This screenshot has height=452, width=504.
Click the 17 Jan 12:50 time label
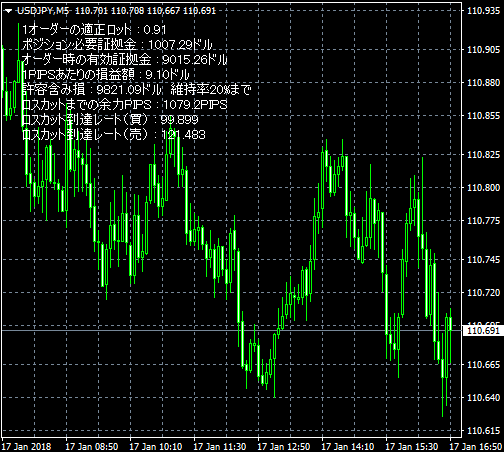coord(284,447)
